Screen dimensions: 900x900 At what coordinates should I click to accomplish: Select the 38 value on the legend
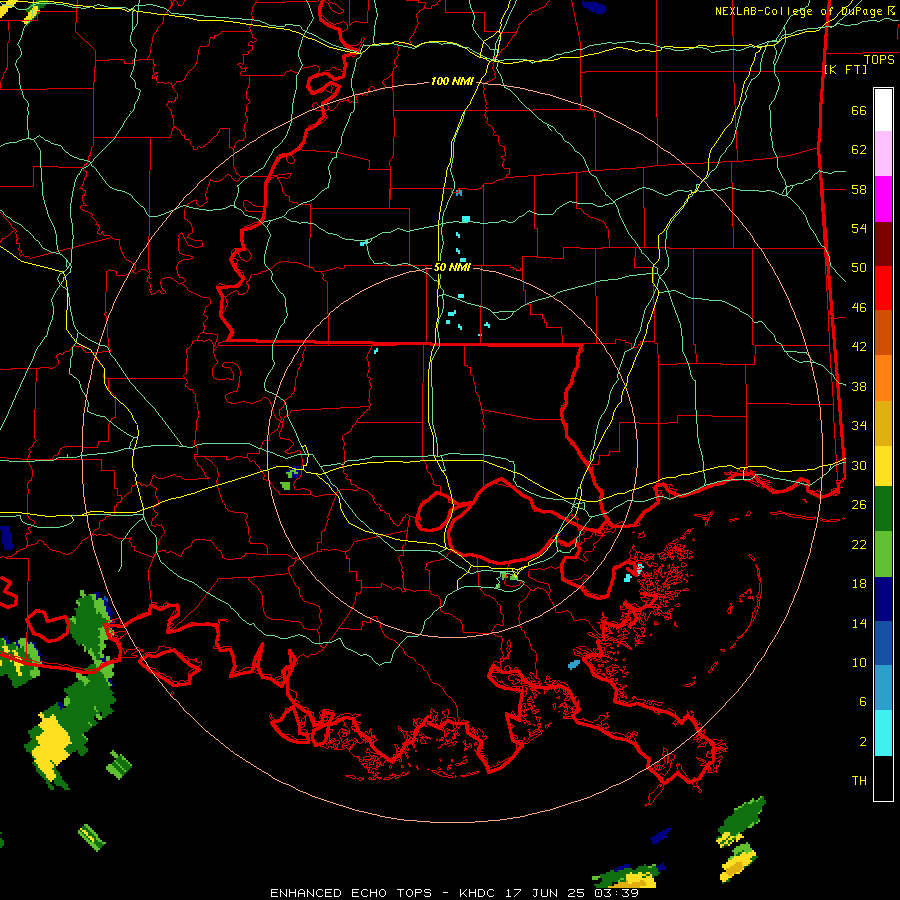point(859,386)
